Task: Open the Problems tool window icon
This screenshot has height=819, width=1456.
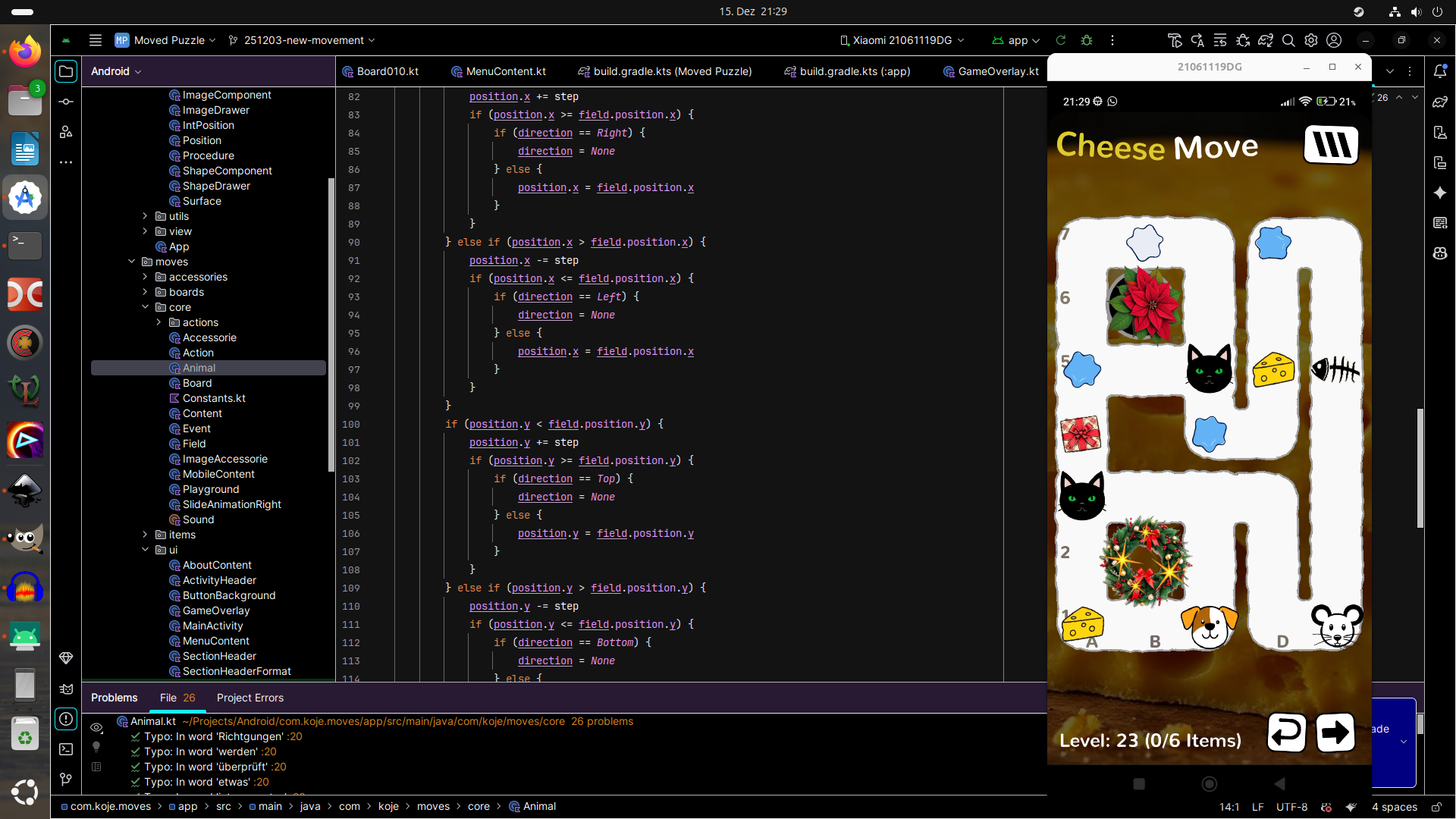Action: click(x=66, y=719)
